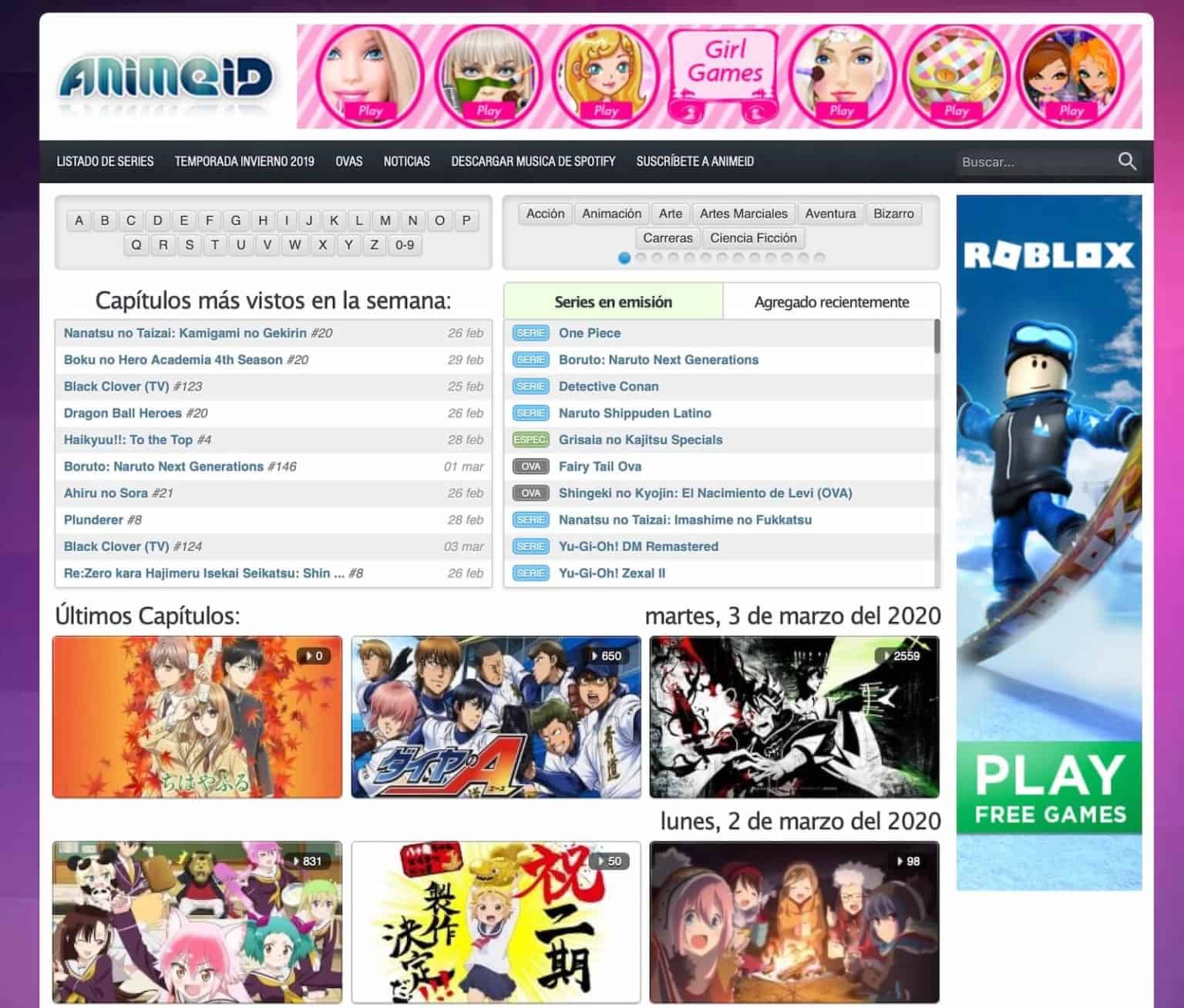Open Temporada Invierno 2019 menu item

coord(244,161)
